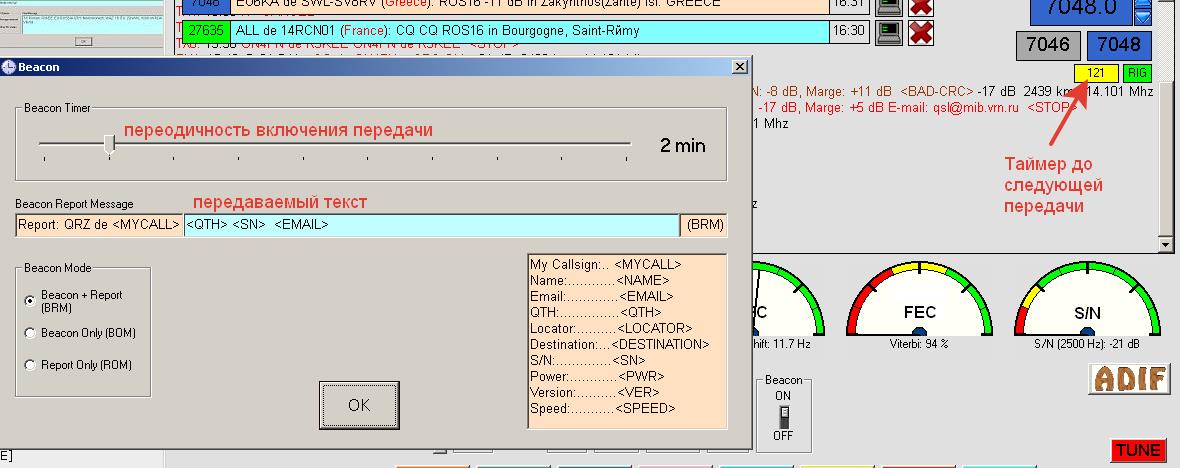The width and height of the screenshot is (1180, 468).
Task: Click the terminal icon in the France row
Action: coord(887,32)
